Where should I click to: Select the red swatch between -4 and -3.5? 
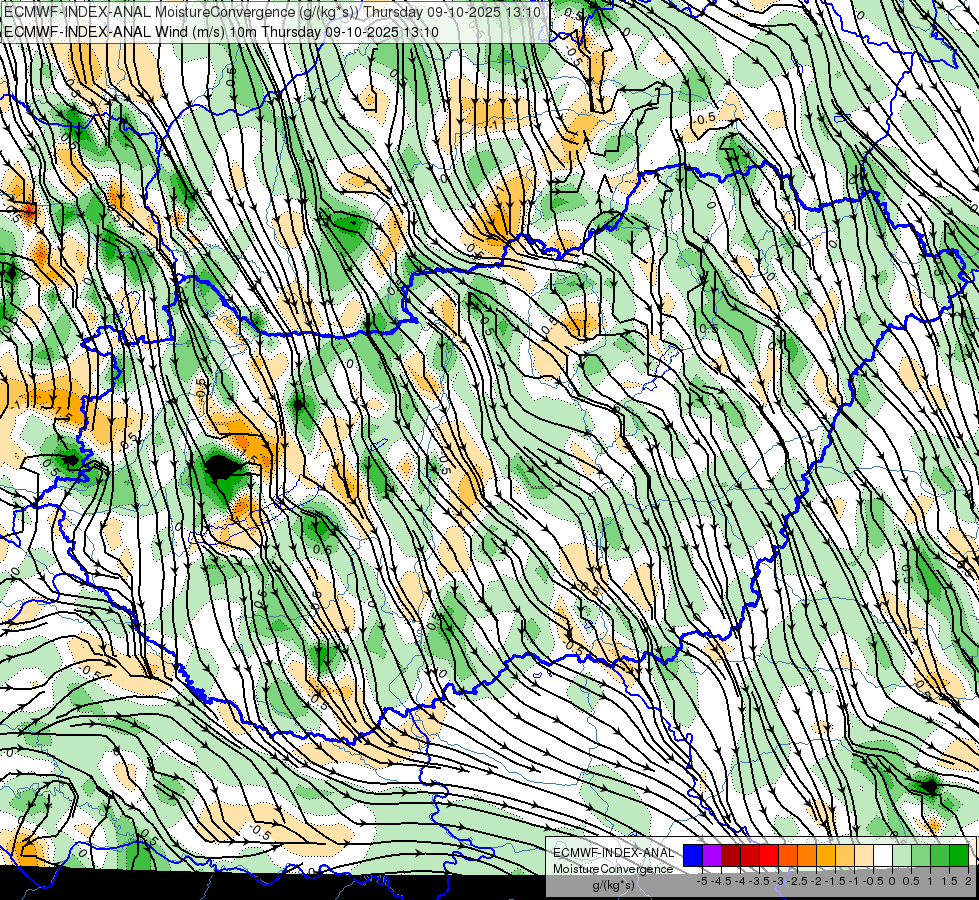750,856
